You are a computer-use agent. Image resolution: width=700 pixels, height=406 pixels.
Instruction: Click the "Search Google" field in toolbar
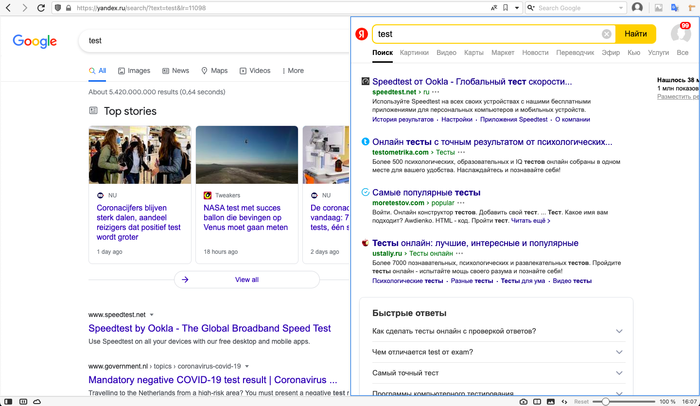(x=578, y=7)
